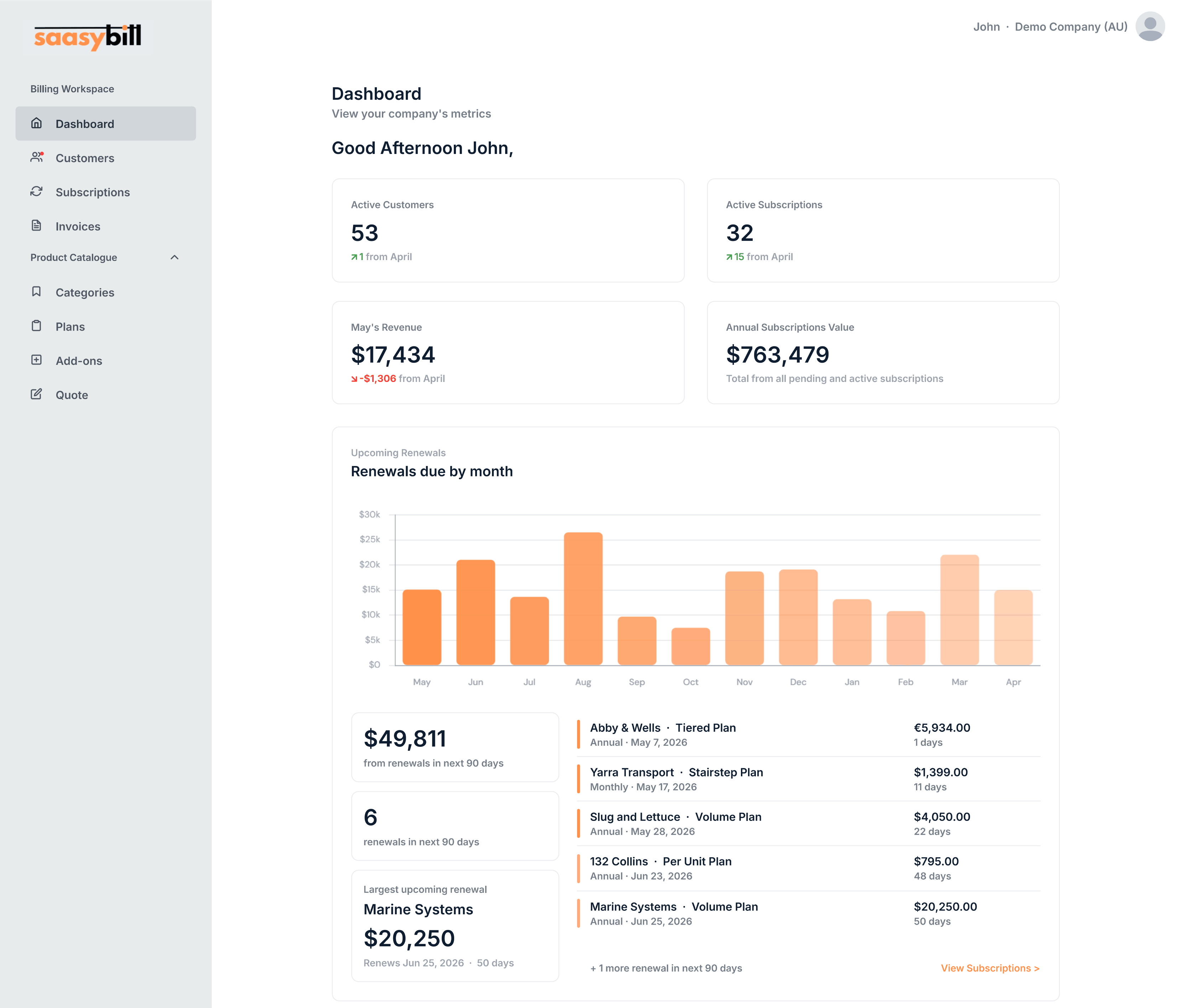
Task: Select the Dec bar in renewals chart
Action: pyautogui.click(x=798, y=617)
